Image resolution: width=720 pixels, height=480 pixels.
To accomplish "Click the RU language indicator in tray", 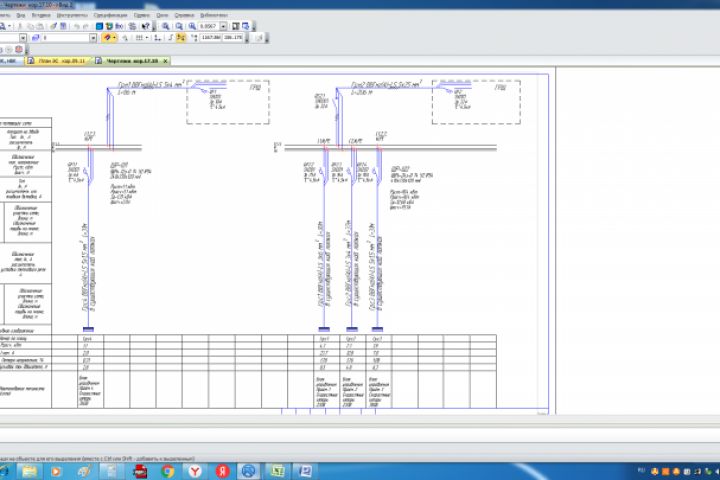I will (641, 471).
